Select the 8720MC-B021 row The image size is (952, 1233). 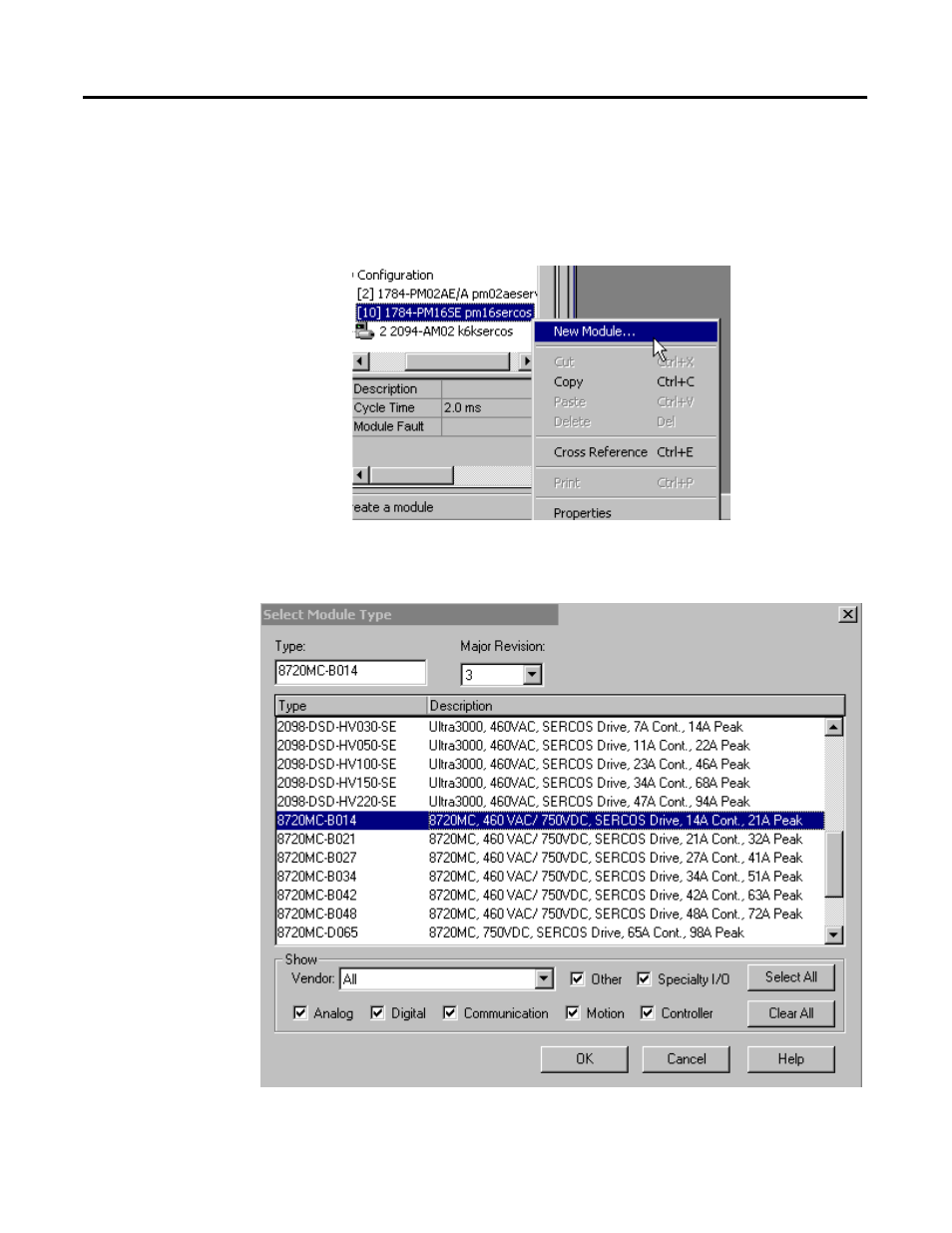coord(550,840)
